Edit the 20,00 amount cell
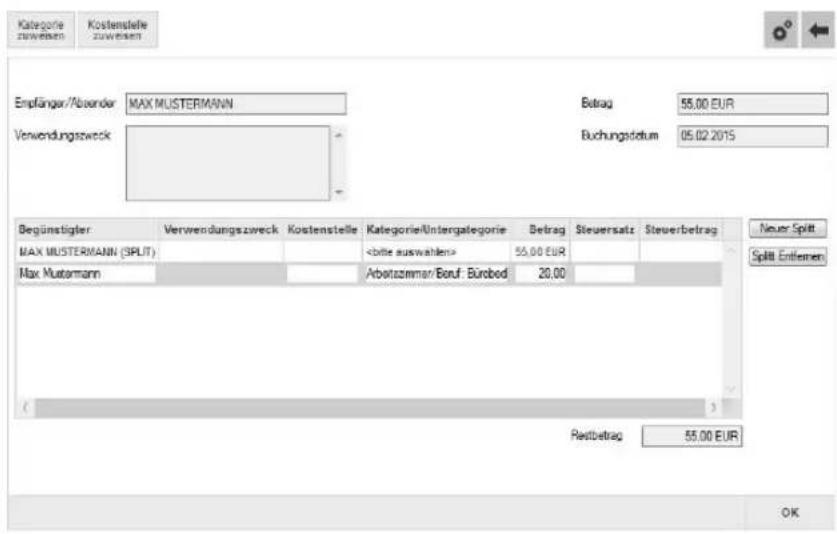This screenshot has width=837, height=534. coord(541,274)
